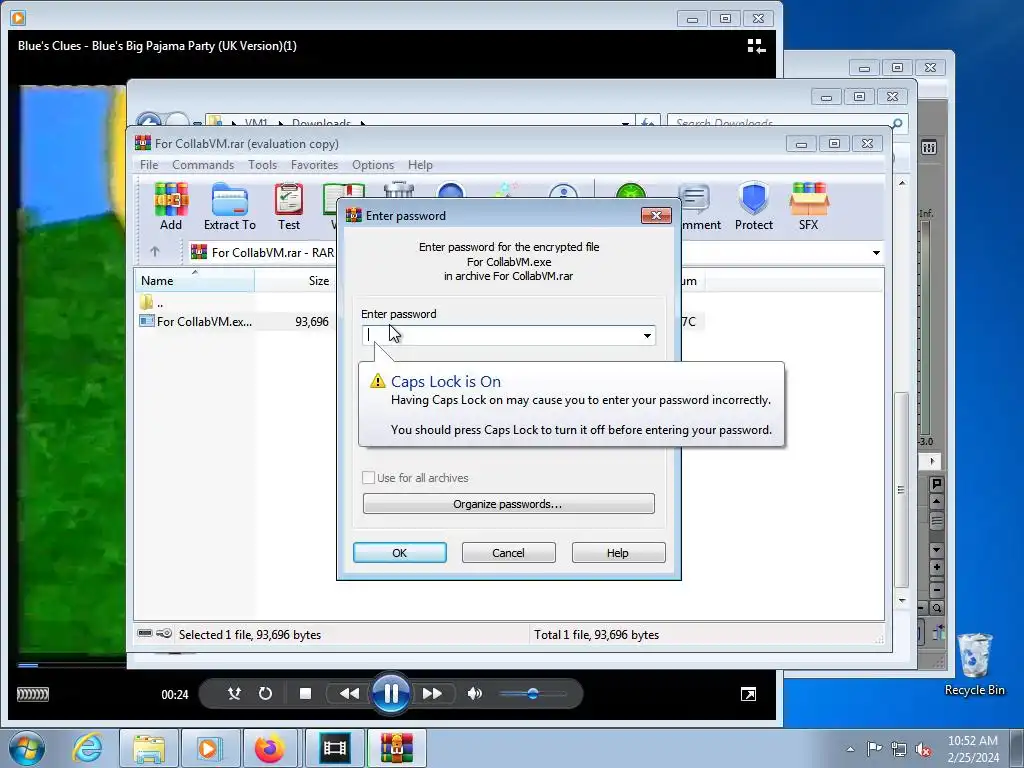Toggle the media player Shuffle button
The height and width of the screenshot is (768, 1024).
click(234, 694)
